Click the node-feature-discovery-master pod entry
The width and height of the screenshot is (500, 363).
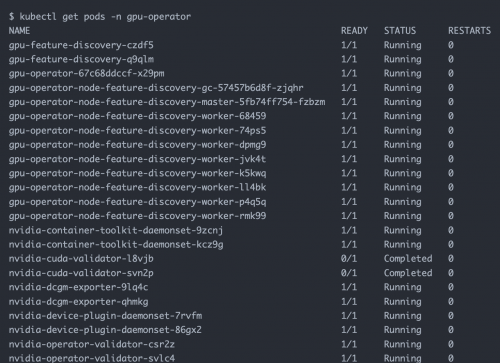[167, 102]
